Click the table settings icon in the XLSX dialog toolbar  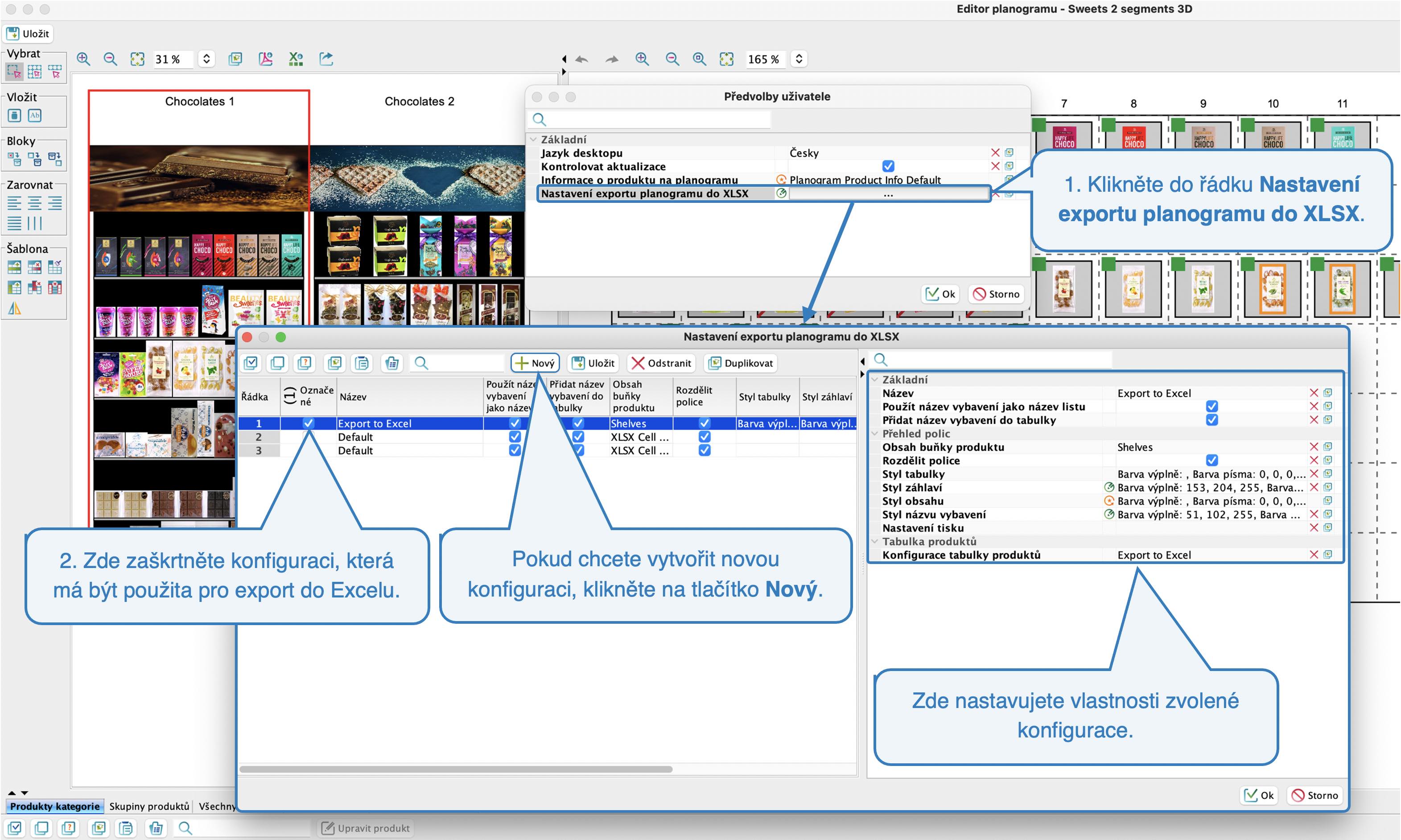pos(391,363)
